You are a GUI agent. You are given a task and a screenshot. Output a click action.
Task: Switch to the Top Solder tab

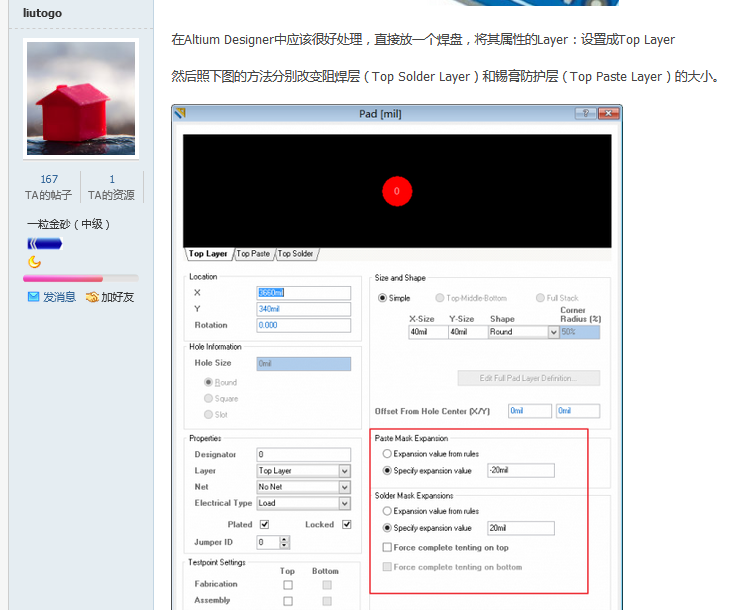295,254
